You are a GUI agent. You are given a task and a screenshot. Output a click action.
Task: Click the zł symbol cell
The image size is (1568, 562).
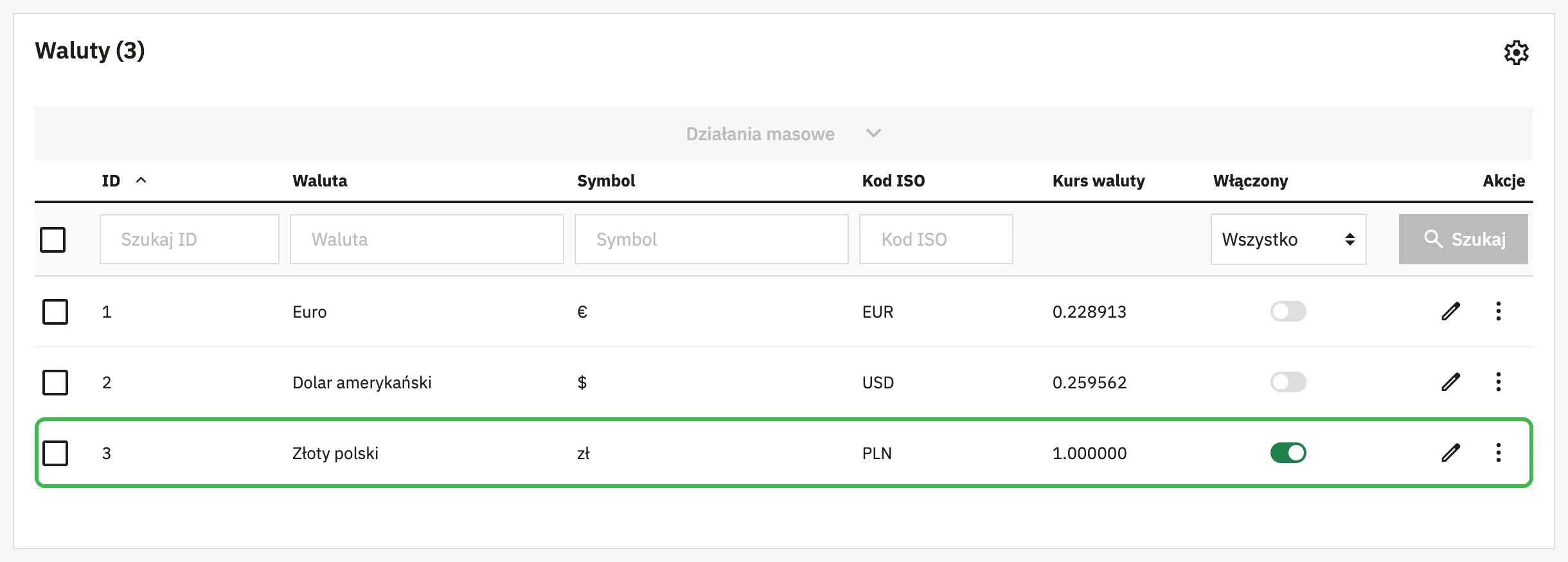point(584,453)
